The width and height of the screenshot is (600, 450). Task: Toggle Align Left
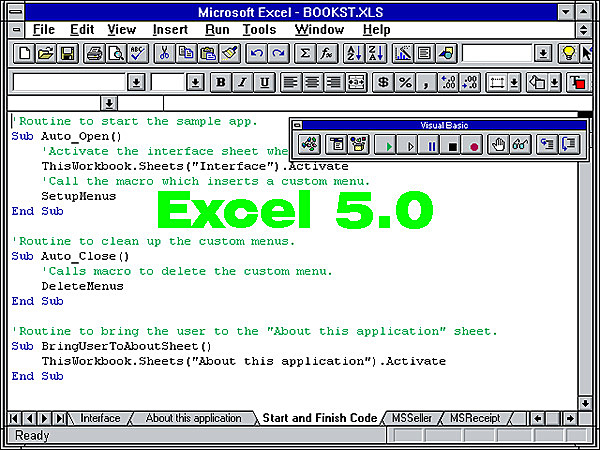(x=291, y=82)
